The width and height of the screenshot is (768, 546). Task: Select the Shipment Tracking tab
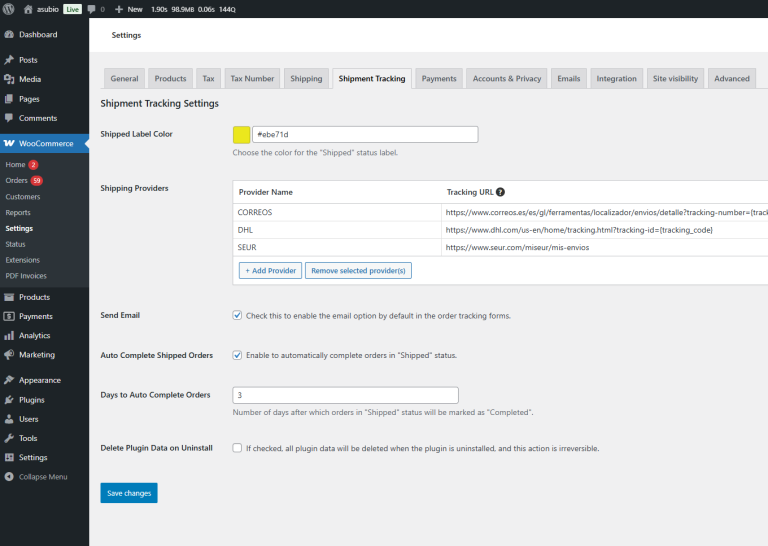click(372, 78)
